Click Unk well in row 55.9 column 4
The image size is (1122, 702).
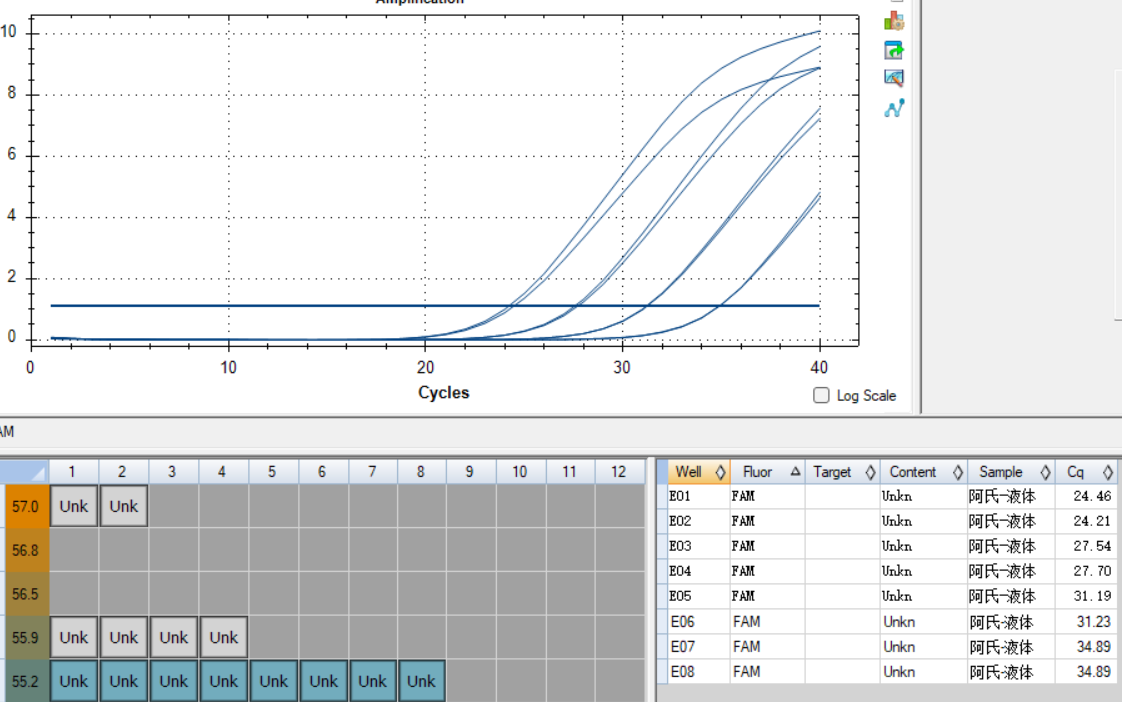coord(224,637)
